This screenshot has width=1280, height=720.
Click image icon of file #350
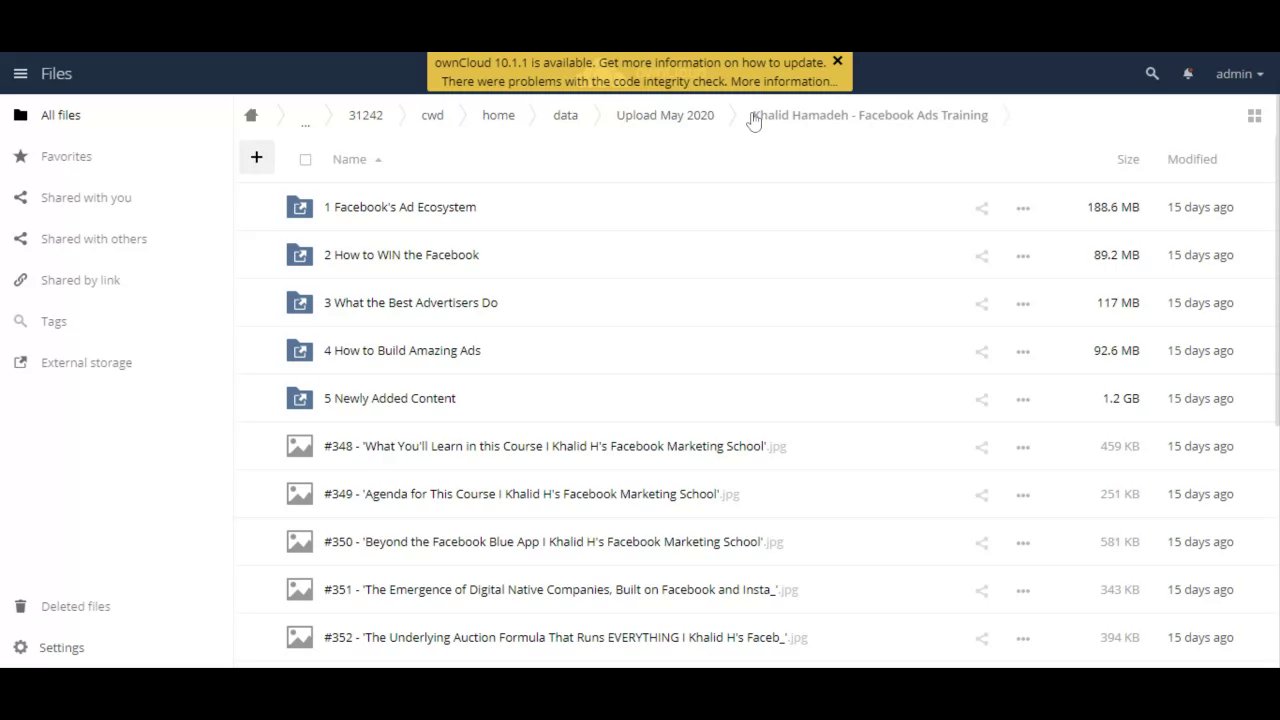tap(300, 542)
